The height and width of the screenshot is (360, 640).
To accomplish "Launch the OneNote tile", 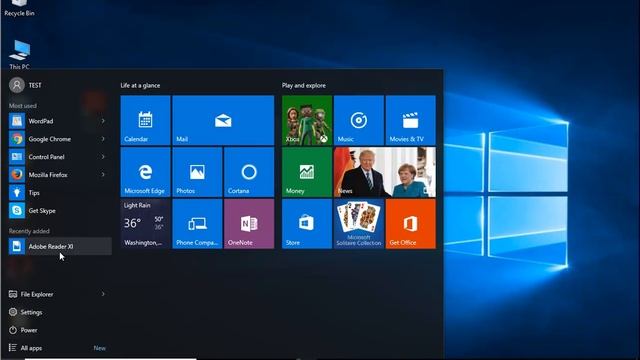I will tap(249, 224).
